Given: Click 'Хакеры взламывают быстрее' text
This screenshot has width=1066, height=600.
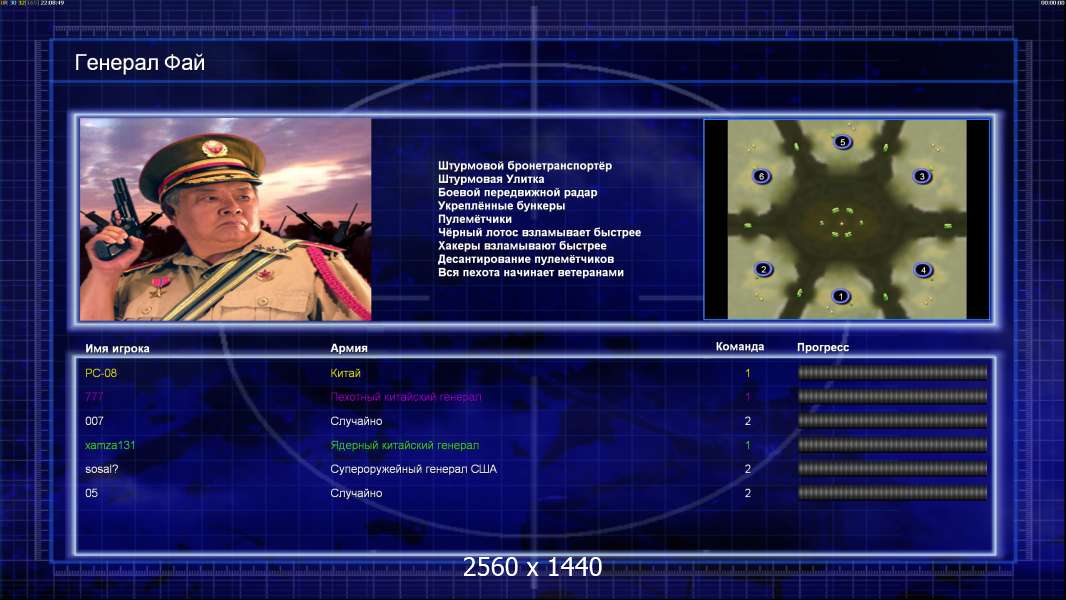Looking at the screenshot, I should pos(522,245).
